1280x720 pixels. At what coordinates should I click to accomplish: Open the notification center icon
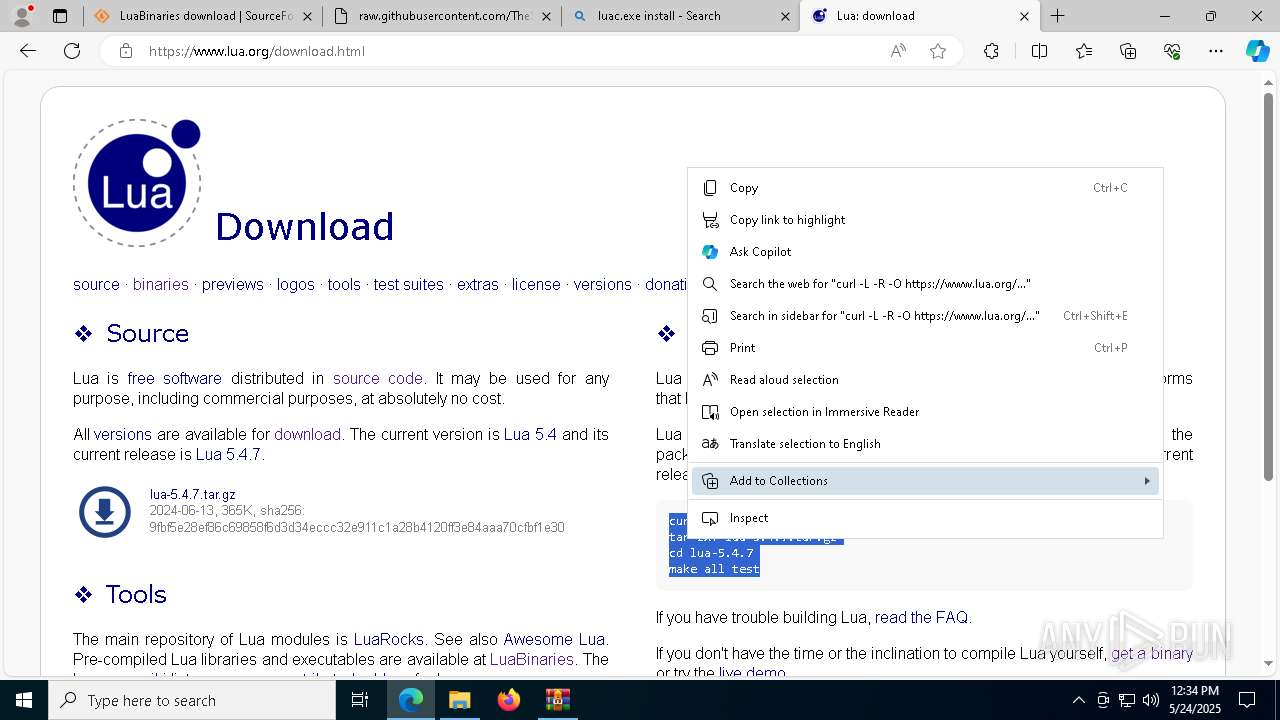pyautogui.click(x=1247, y=700)
